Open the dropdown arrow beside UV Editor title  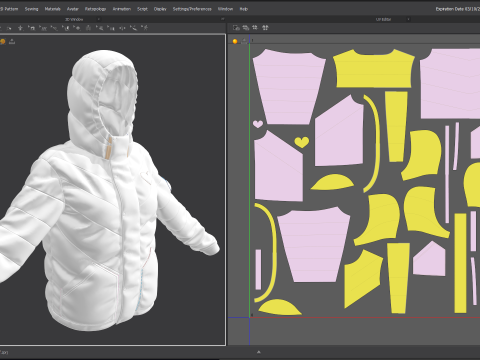pos(408,19)
